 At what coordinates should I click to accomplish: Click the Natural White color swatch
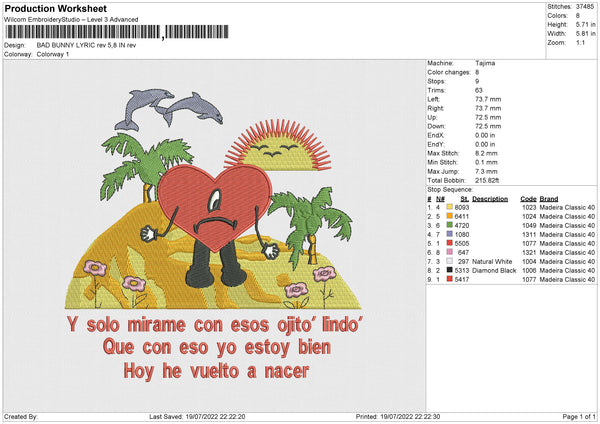tap(450, 261)
